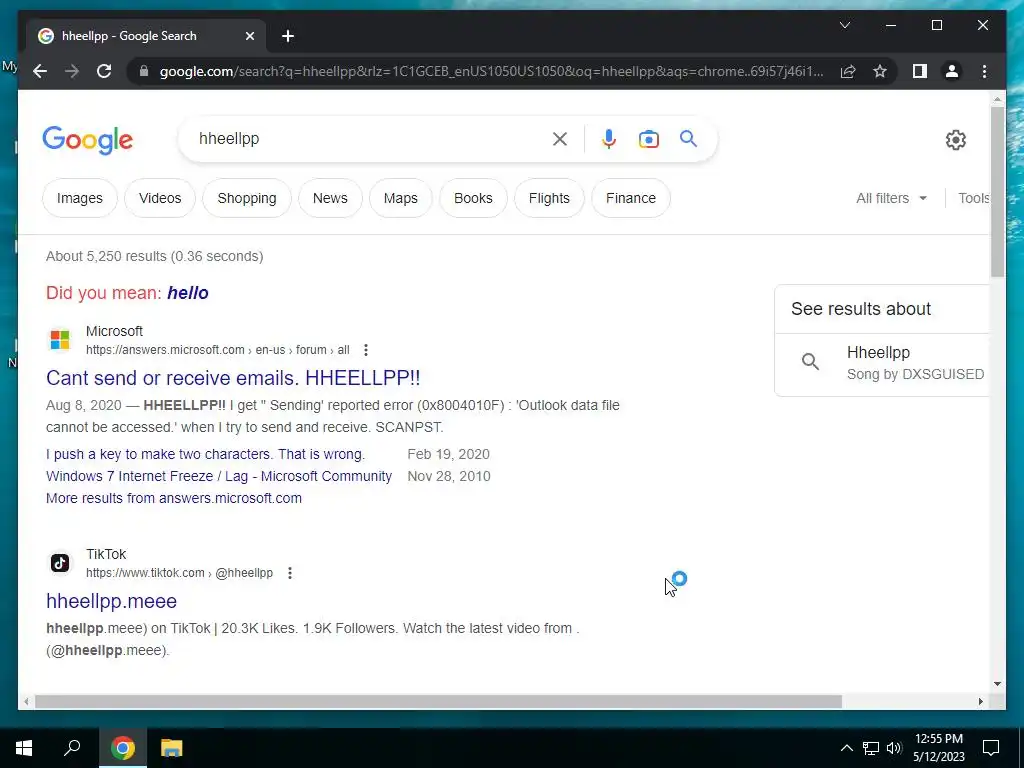Viewport: 1024px width, 768px height.
Task: Clear the search box with X icon
Action: [560, 139]
